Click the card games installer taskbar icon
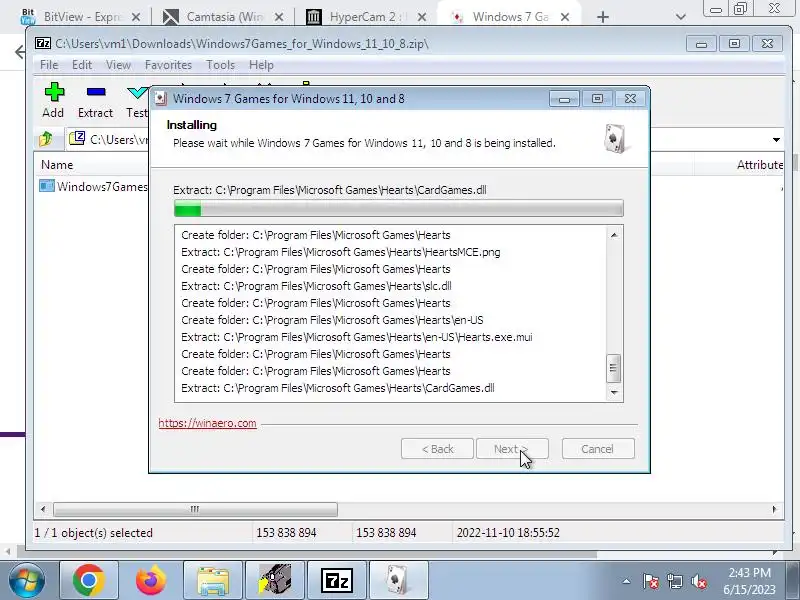This screenshot has height=600, width=800. pos(398,581)
